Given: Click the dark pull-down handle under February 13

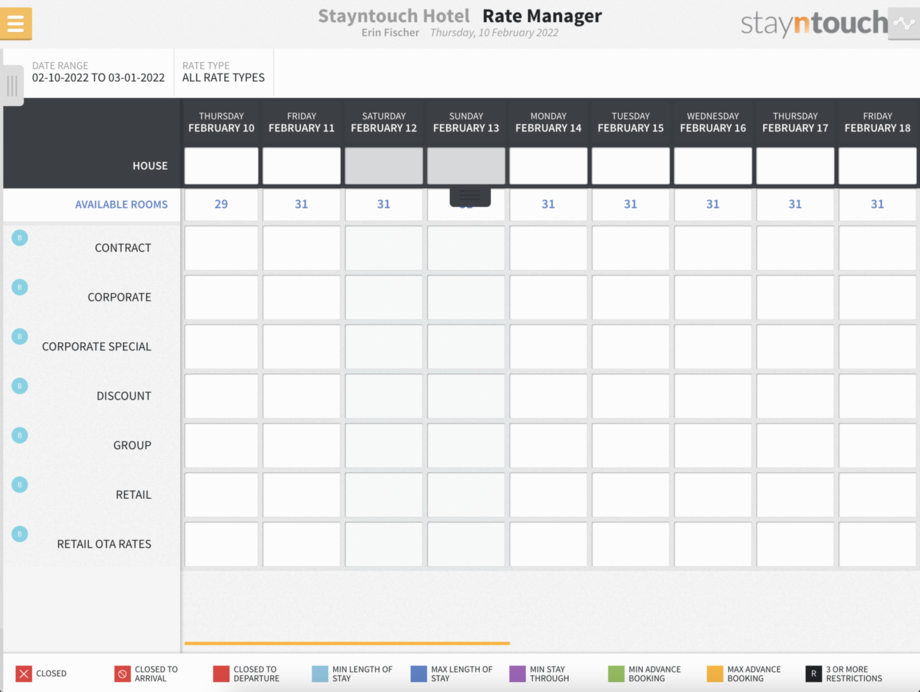Looking at the screenshot, I should [470, 196].
